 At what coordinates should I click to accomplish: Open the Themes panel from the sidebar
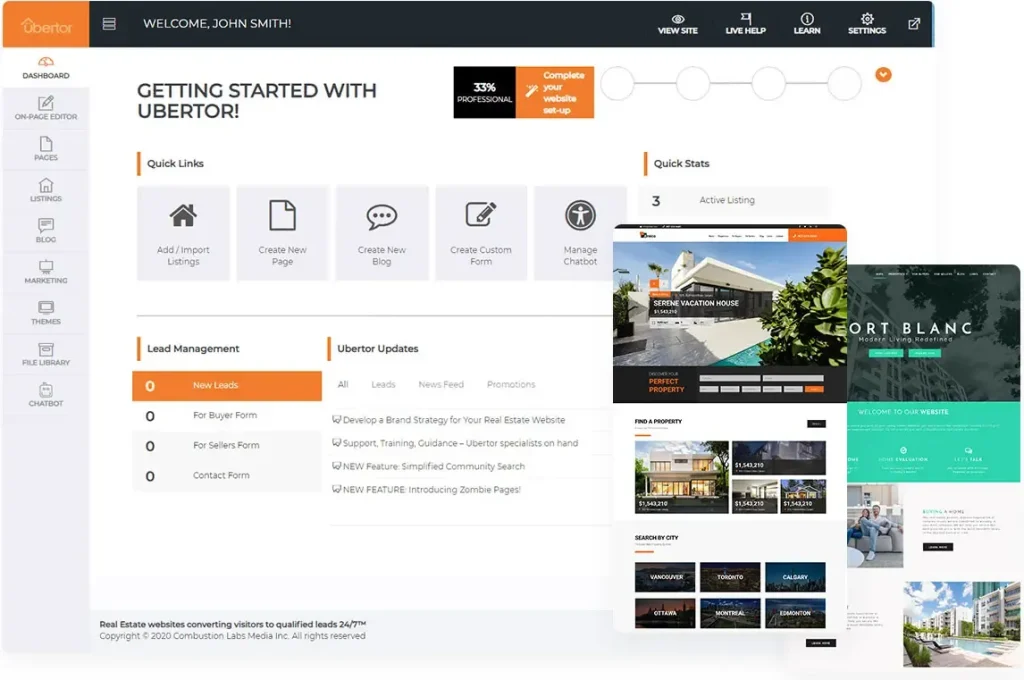coord(47,310)
